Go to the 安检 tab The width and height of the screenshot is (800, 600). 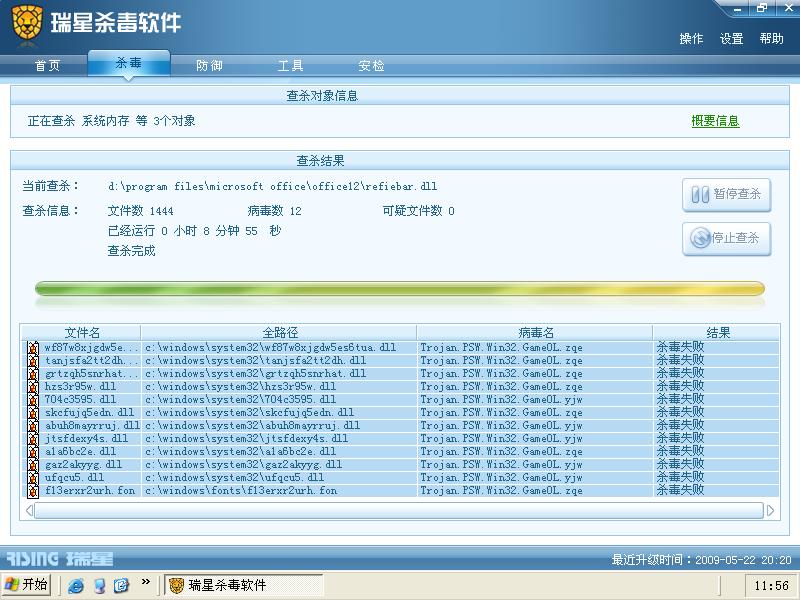click(x=371, y=65)
